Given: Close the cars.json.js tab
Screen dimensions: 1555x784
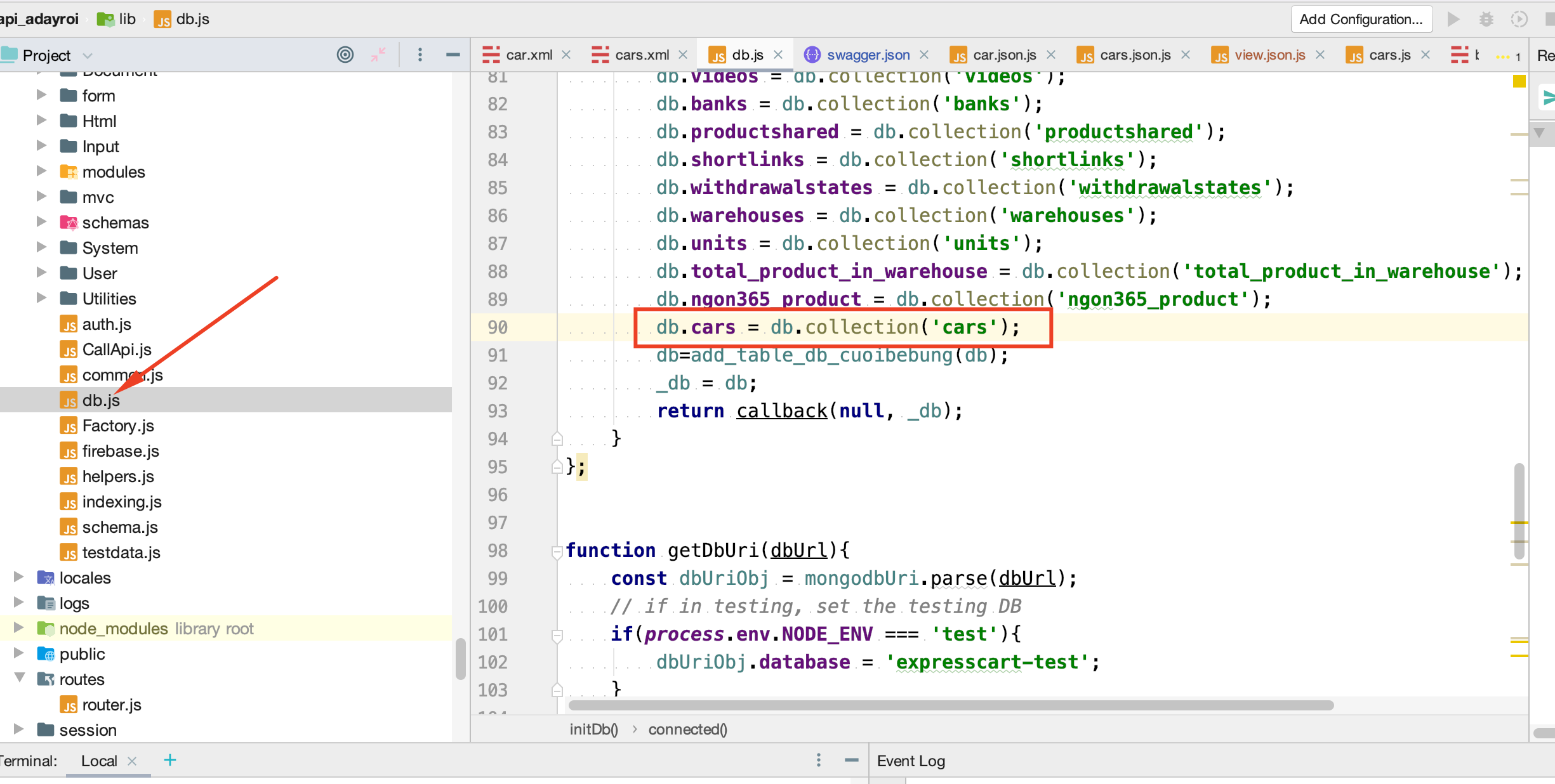Looking at the screenshot, I should 1185,55.
